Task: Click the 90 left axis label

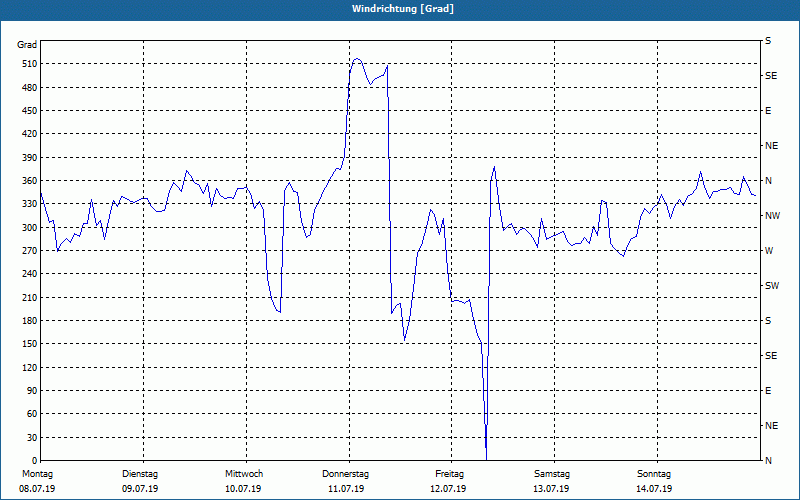Action: click(x=31, y=391)
